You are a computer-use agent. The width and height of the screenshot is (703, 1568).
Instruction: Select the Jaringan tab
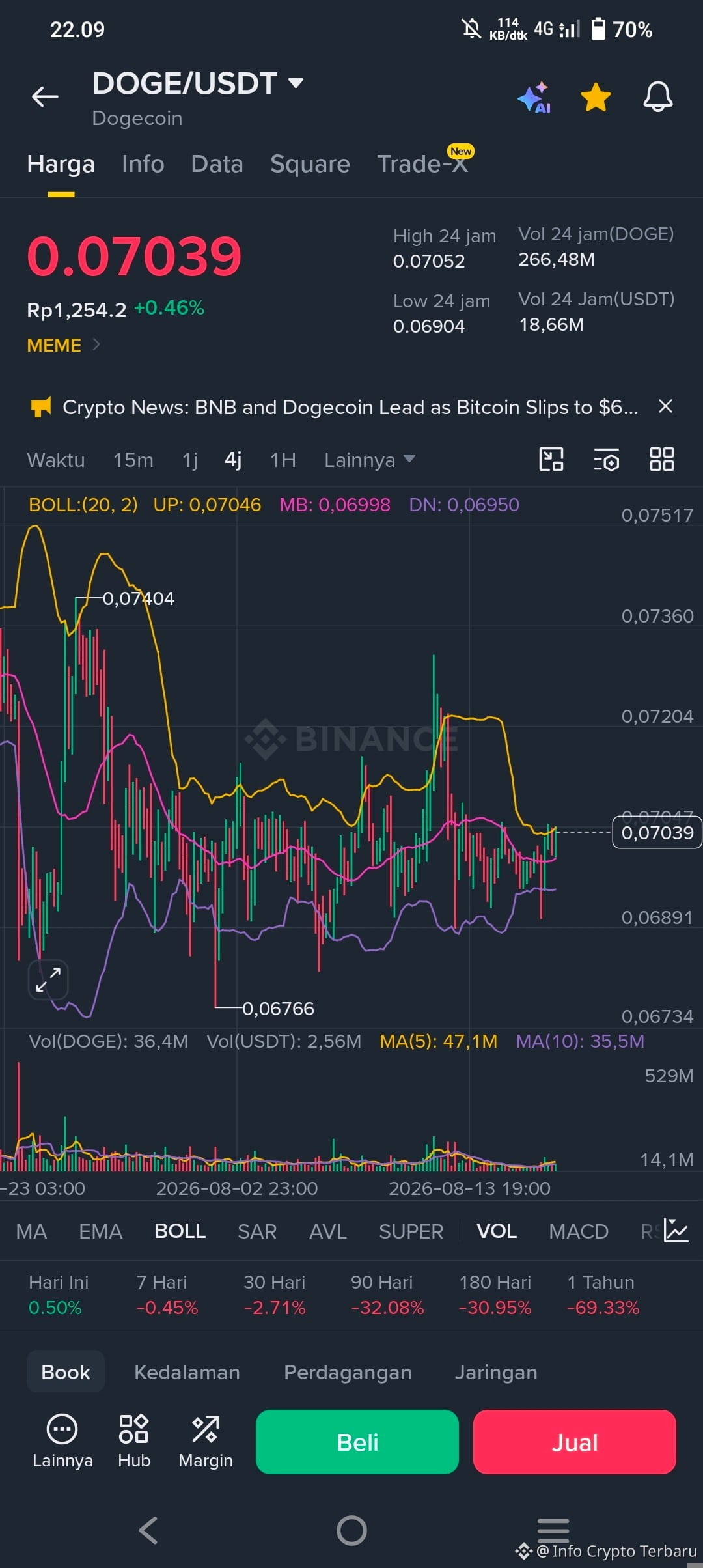[496, 1372]
